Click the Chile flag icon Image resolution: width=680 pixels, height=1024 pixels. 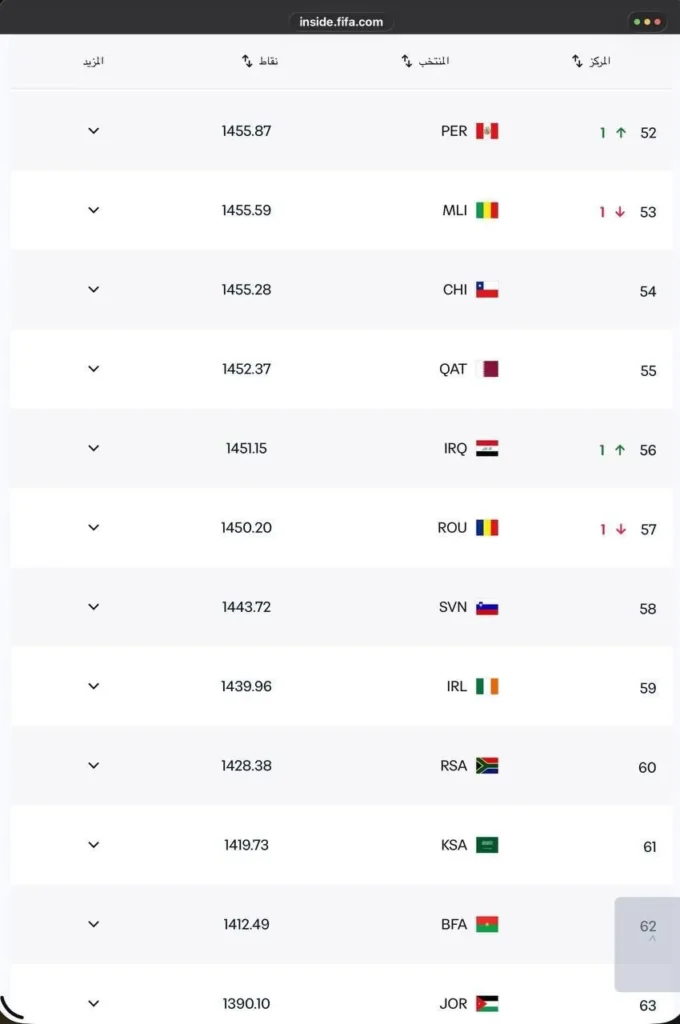[x=487, y=289]
